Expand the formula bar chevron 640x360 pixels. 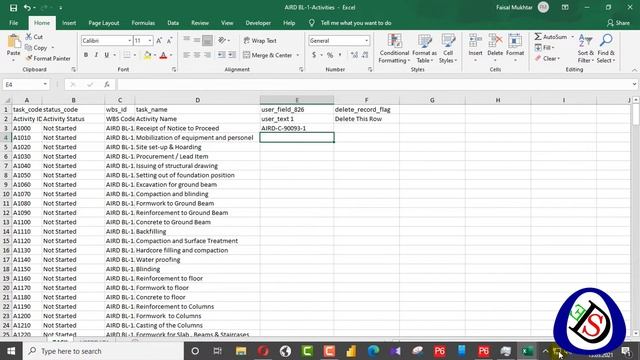click(x=634, y=84)
